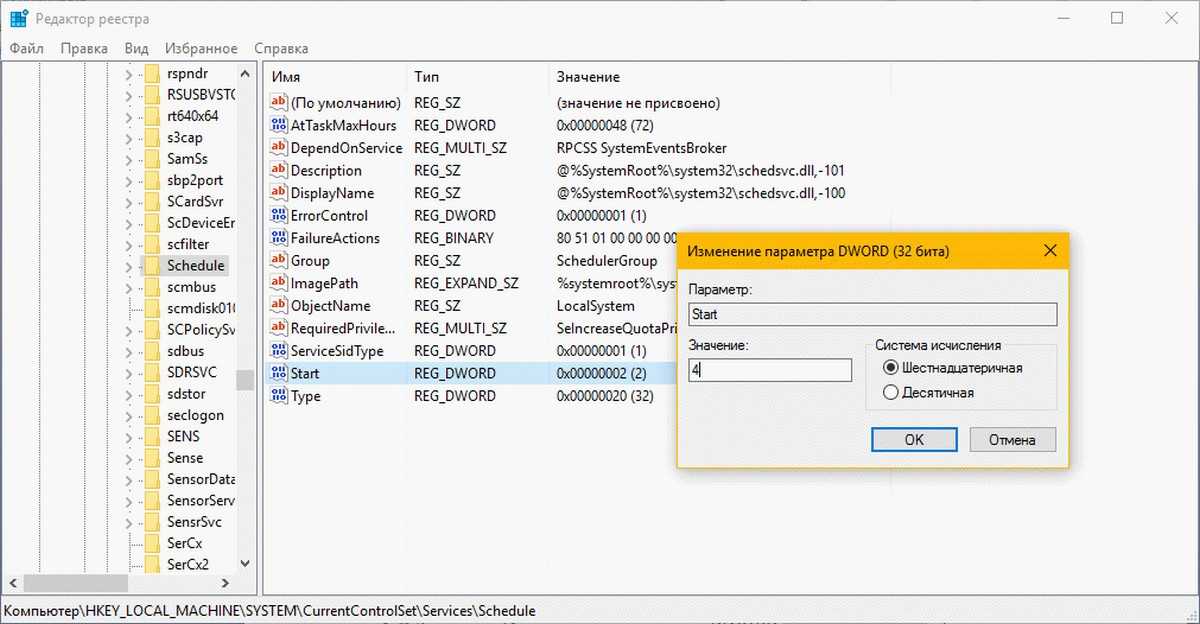Screen dimensions: 1200x624
Task: Click the Значение input field
Action: tap(769, 370)
